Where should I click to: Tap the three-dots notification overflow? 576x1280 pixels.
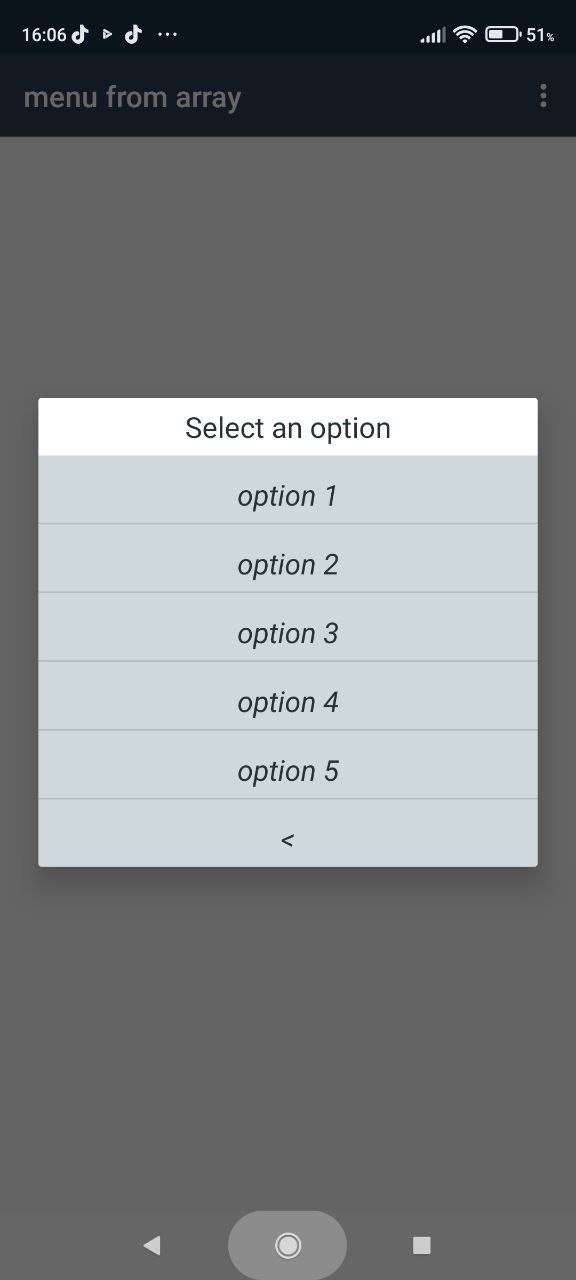167,34
